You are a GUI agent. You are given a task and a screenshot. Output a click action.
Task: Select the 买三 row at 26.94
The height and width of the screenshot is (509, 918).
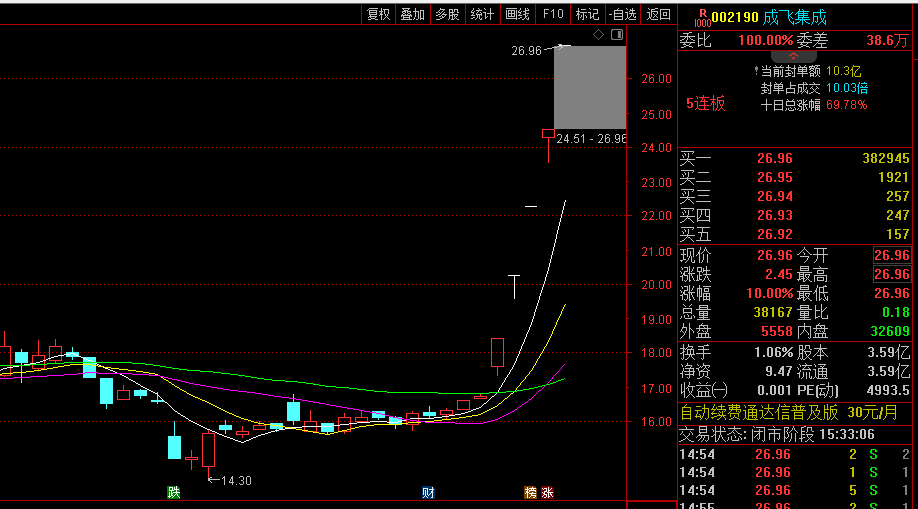tap(794, 196)
